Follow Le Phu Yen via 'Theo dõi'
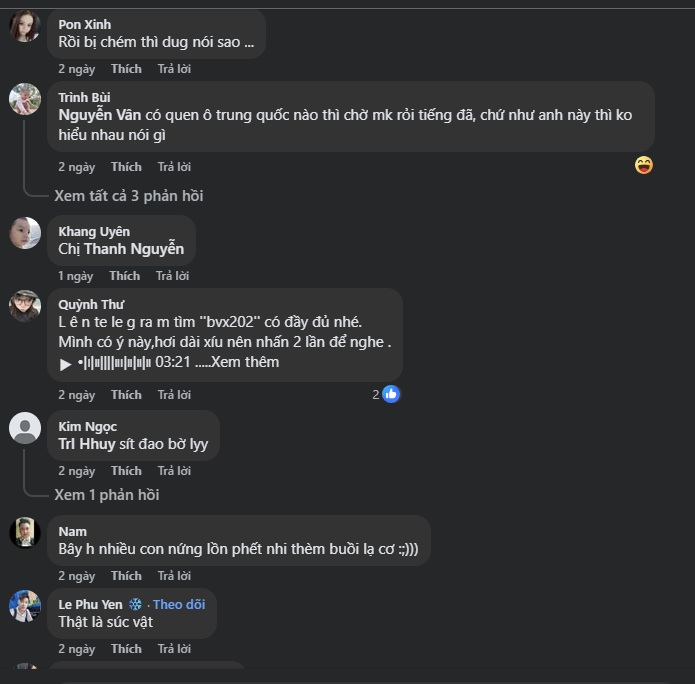The image size is (695, 684). [x=179, y=604]
